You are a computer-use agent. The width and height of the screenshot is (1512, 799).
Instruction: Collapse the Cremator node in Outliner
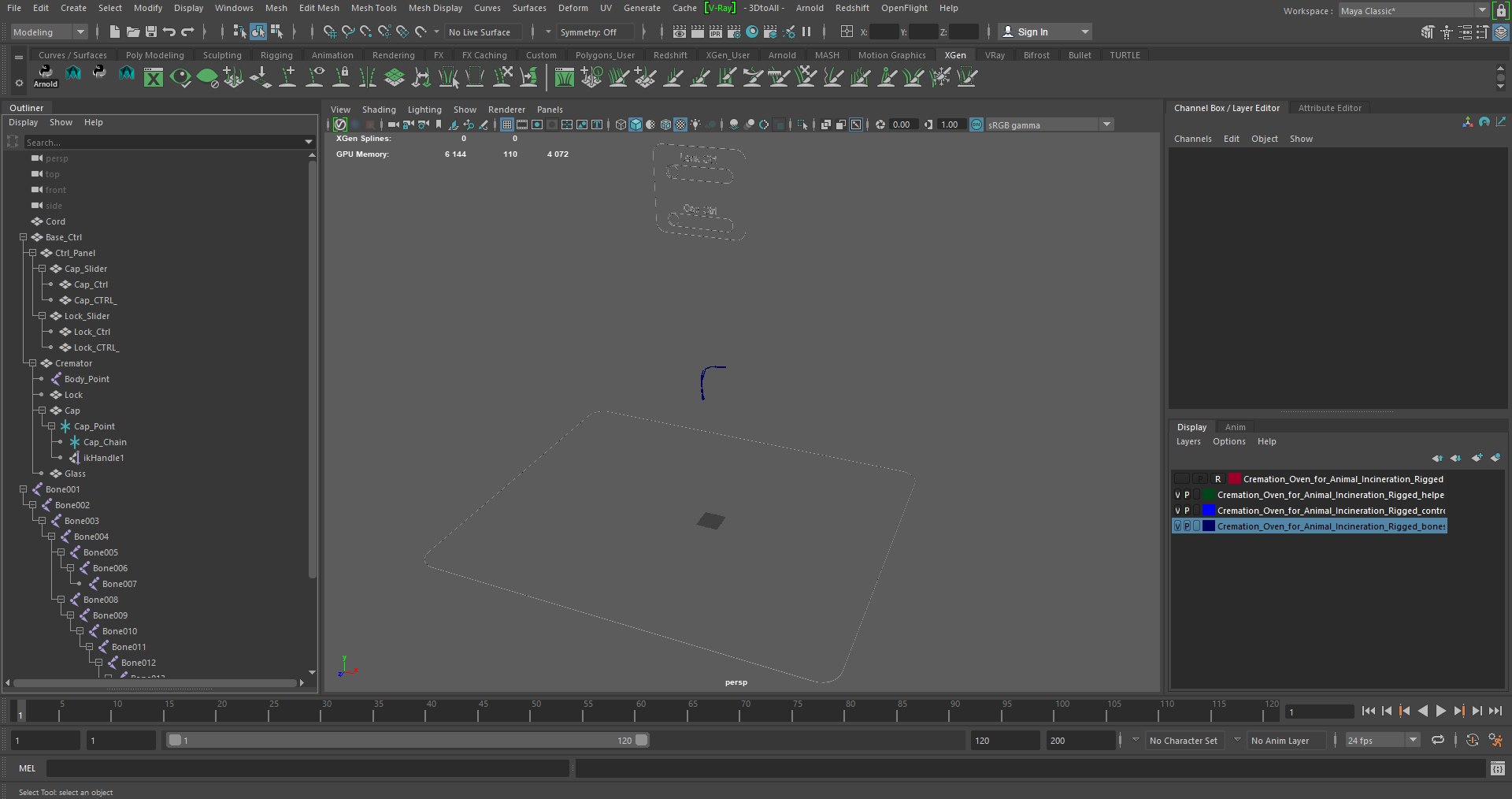[x=32, y=363]
